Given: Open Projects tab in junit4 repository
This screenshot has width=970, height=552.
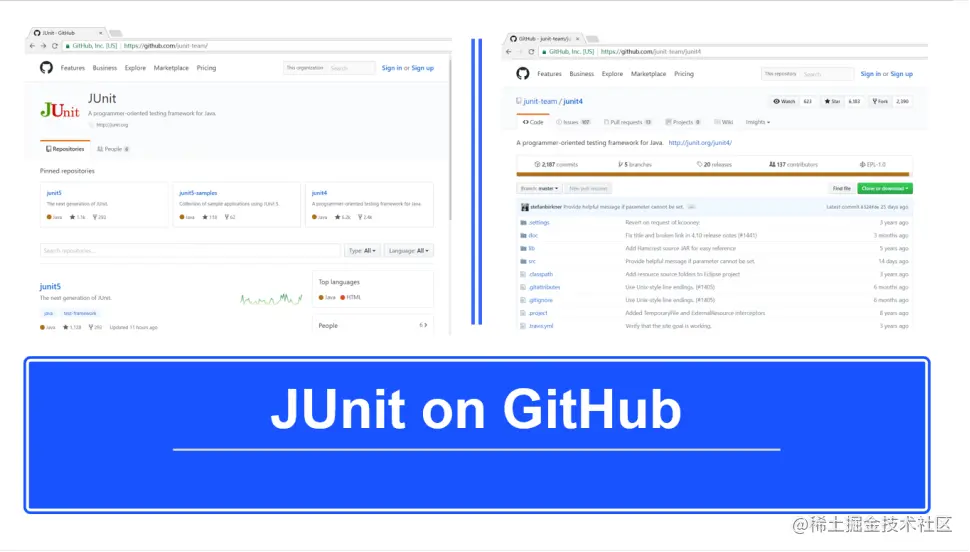Looking at the screenshot, I should tap(683, 123).
